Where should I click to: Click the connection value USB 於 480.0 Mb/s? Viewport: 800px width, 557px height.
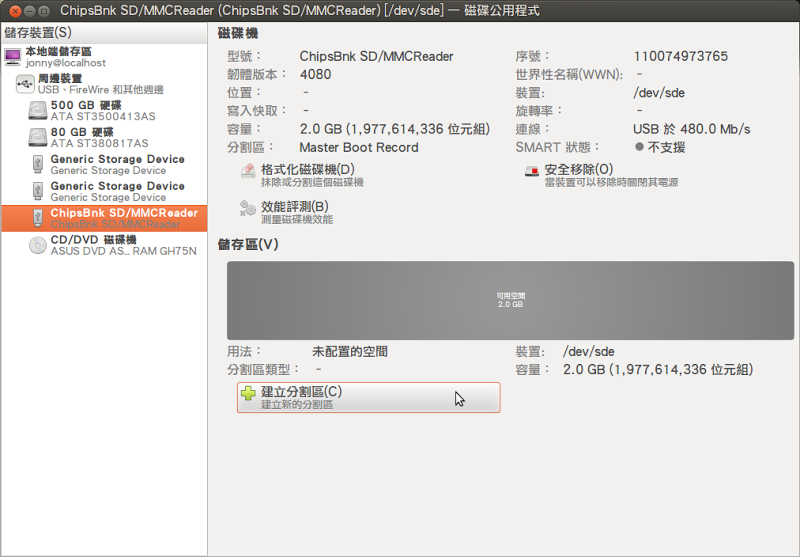(691, 129)
